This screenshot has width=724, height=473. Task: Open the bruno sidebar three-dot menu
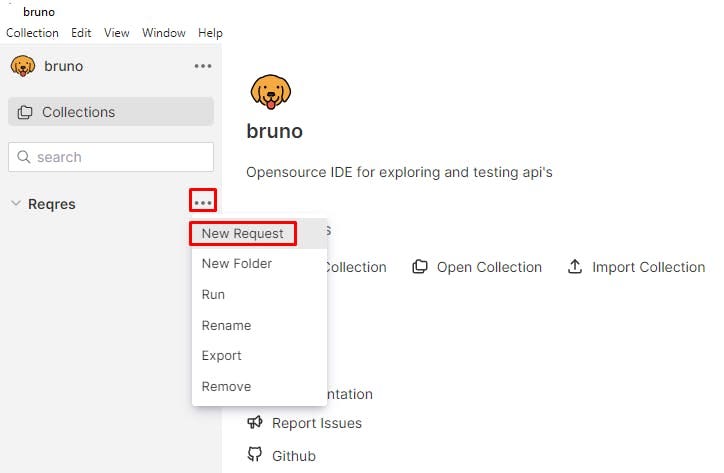203,66
